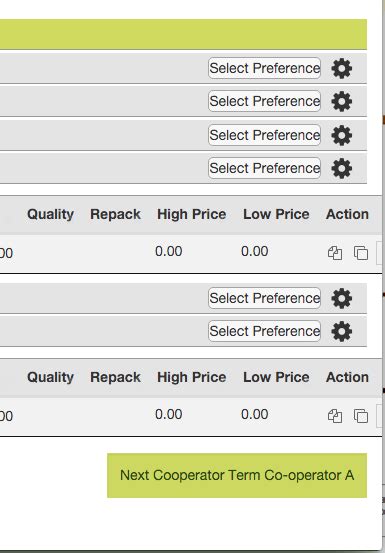This screenshot has width=385, height=553.
Task: Click the paste-documents icon in the second table's Action column
Action: click(335, 416)
